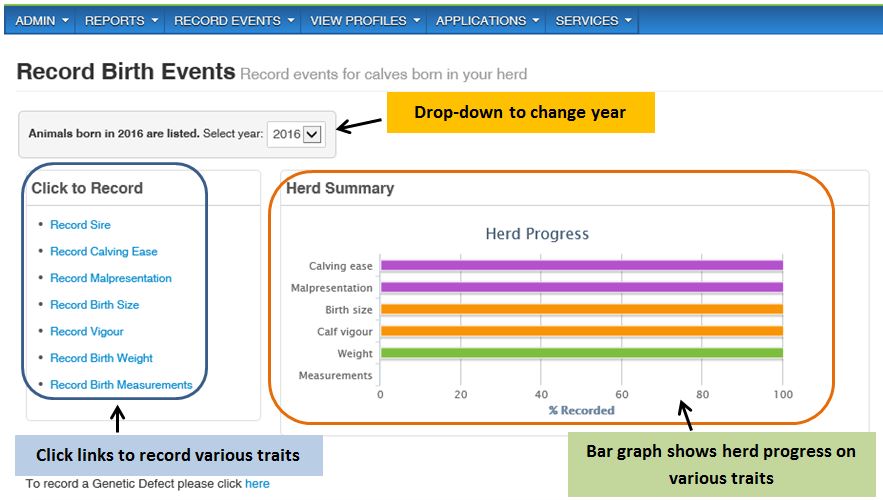Click the 'Animals born in 2016 are listed' text
This screenshot has width=883, height=500.
(114, 133)
